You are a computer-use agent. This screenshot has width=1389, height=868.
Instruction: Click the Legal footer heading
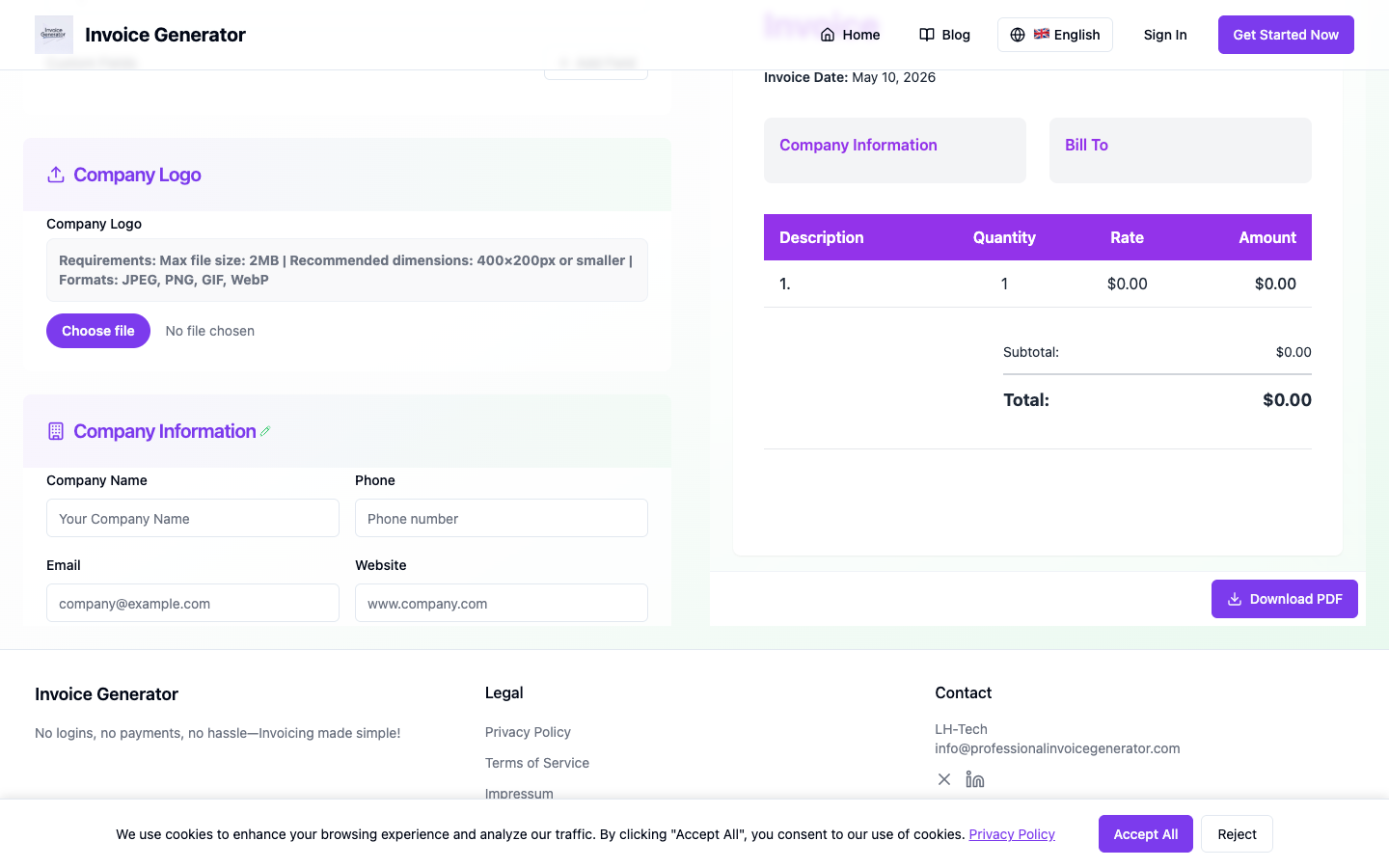pos(504,692)
